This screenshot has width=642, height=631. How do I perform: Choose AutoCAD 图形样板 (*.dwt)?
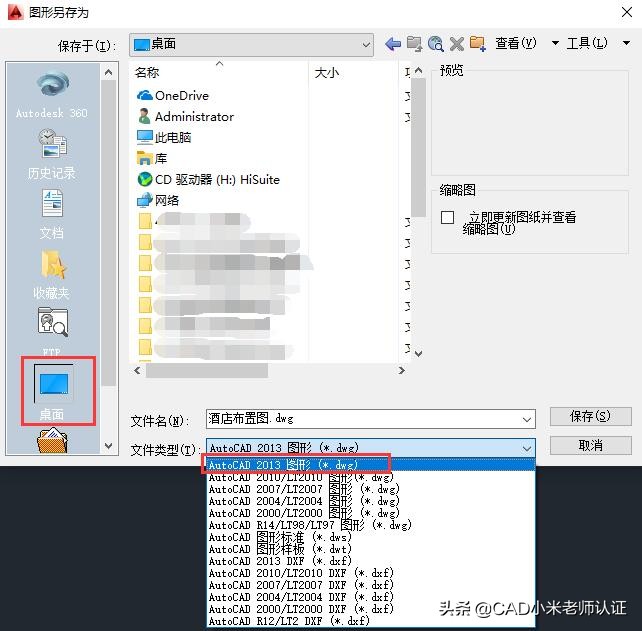tap(371, 549)
